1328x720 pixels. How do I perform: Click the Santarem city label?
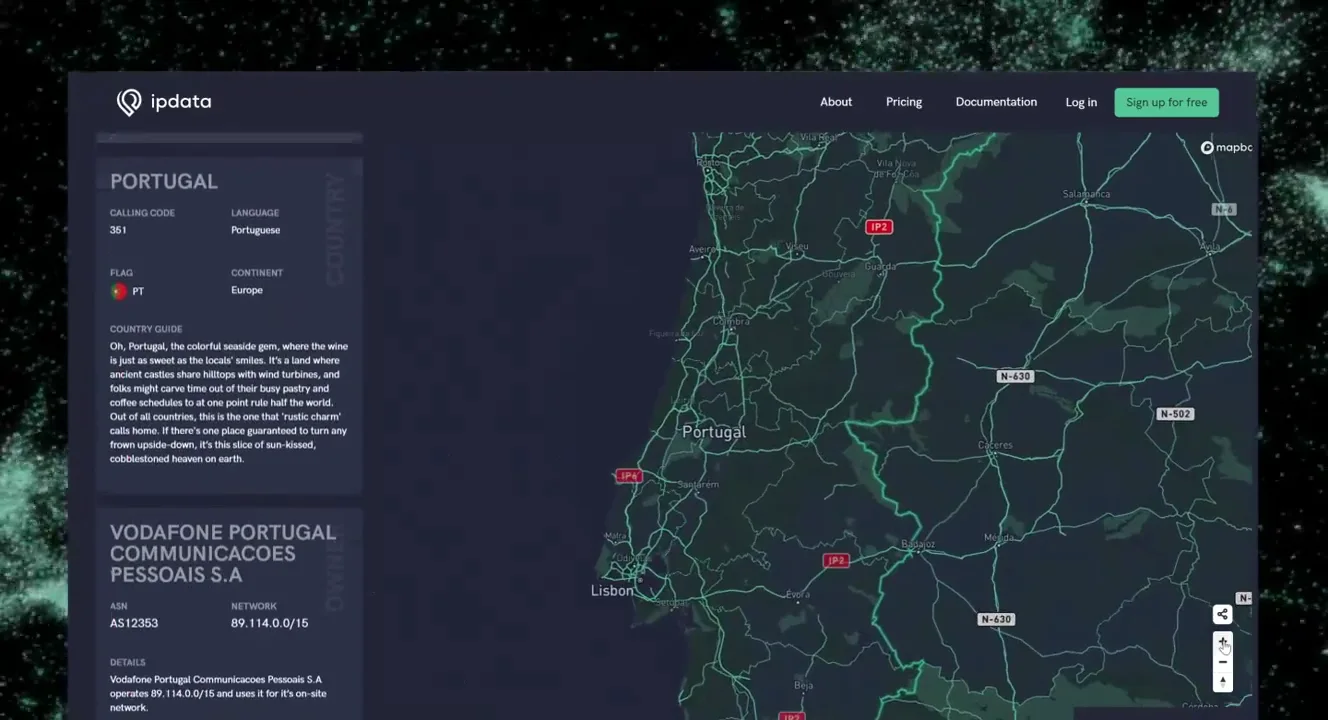[698, 484]
